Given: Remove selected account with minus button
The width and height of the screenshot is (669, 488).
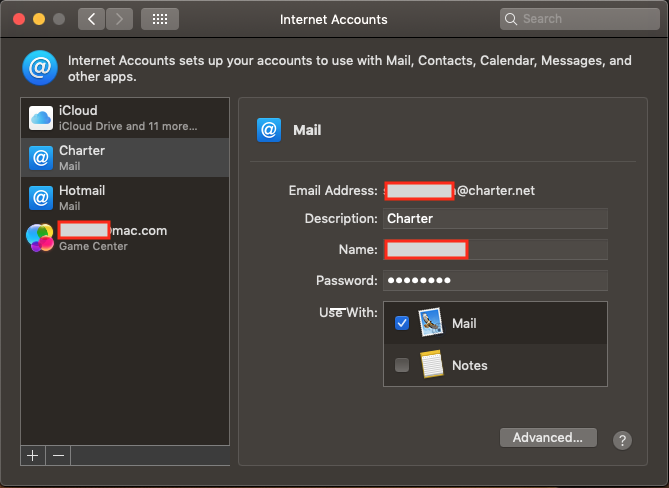Looking at the screenshot, I should click(58, 456).
